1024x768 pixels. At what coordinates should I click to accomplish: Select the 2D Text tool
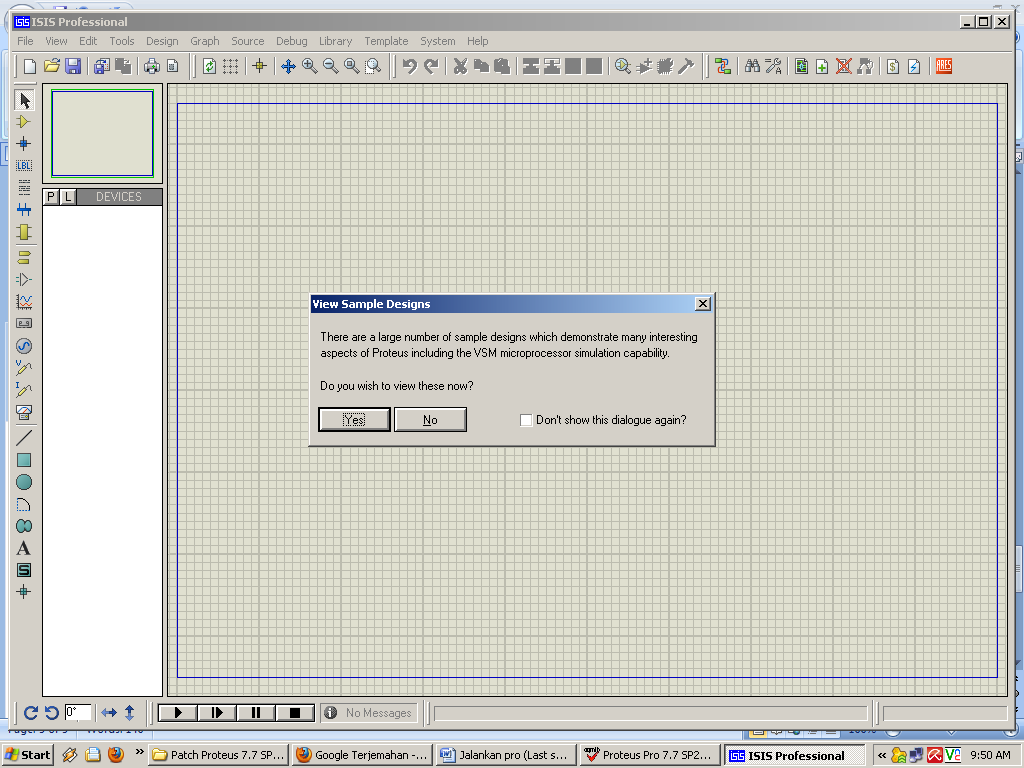[24, 548]
